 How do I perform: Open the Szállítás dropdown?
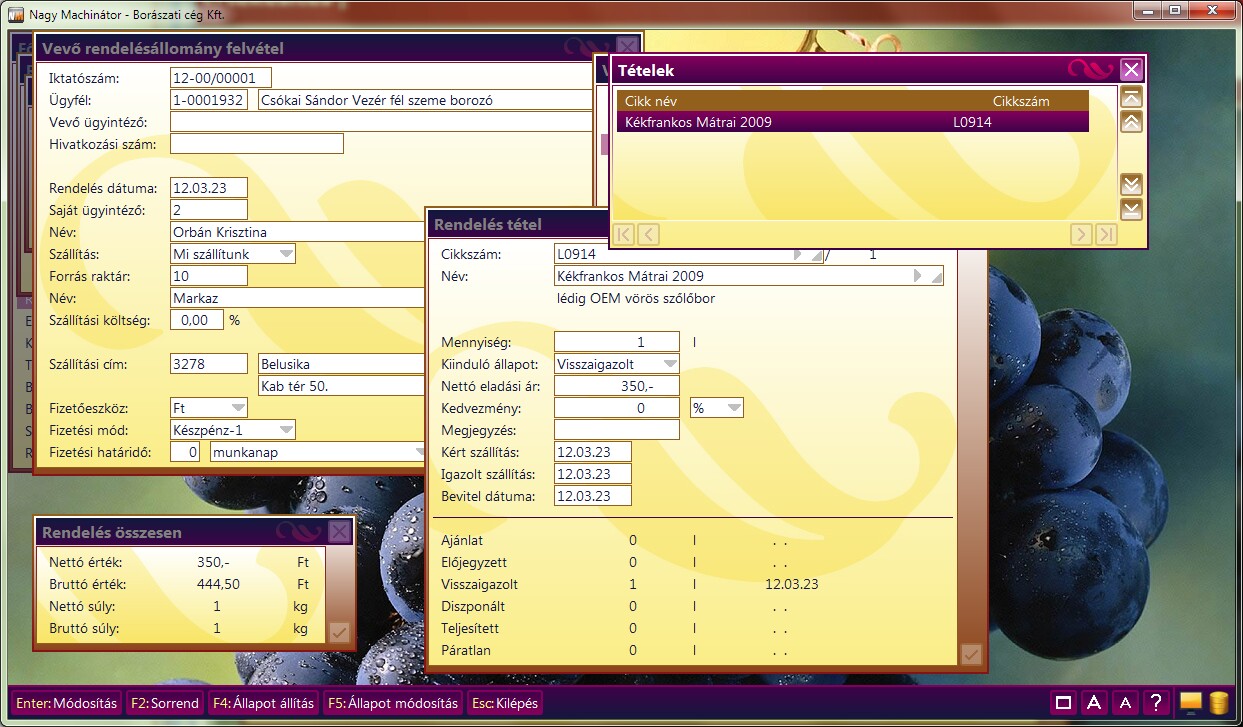pyautogui.click(x=287, y=254)
